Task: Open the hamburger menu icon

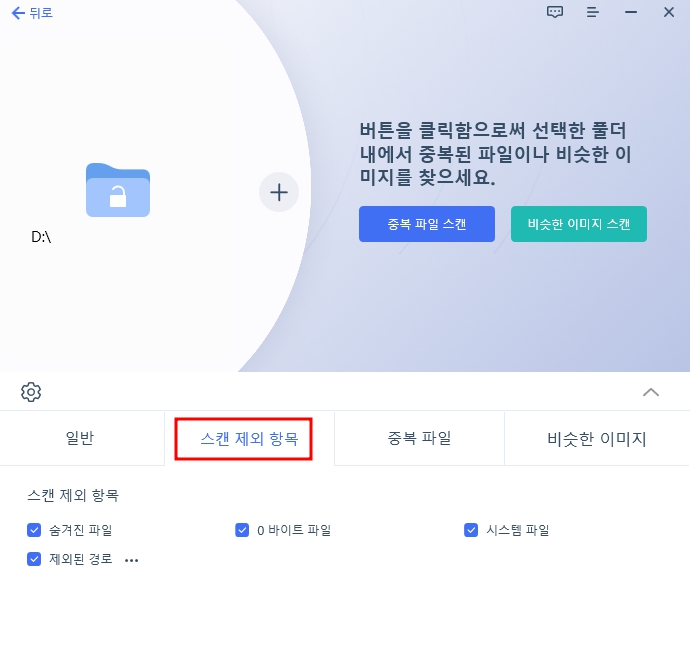Action: [592, 12]
